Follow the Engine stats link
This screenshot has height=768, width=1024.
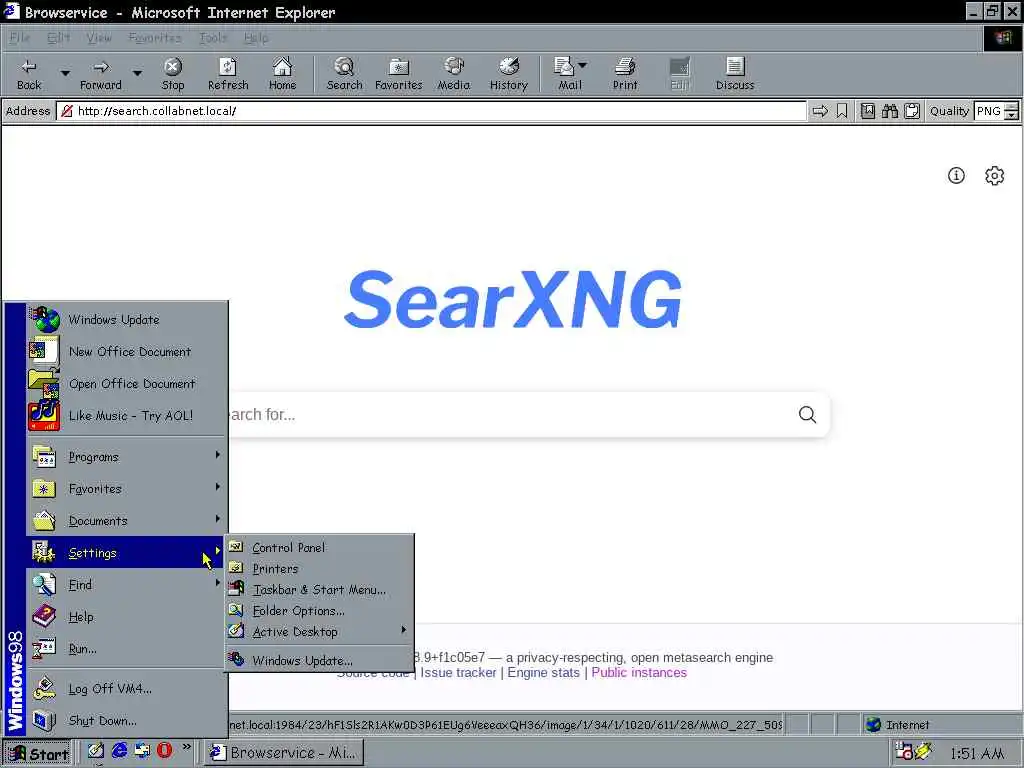tap(543, 673)
